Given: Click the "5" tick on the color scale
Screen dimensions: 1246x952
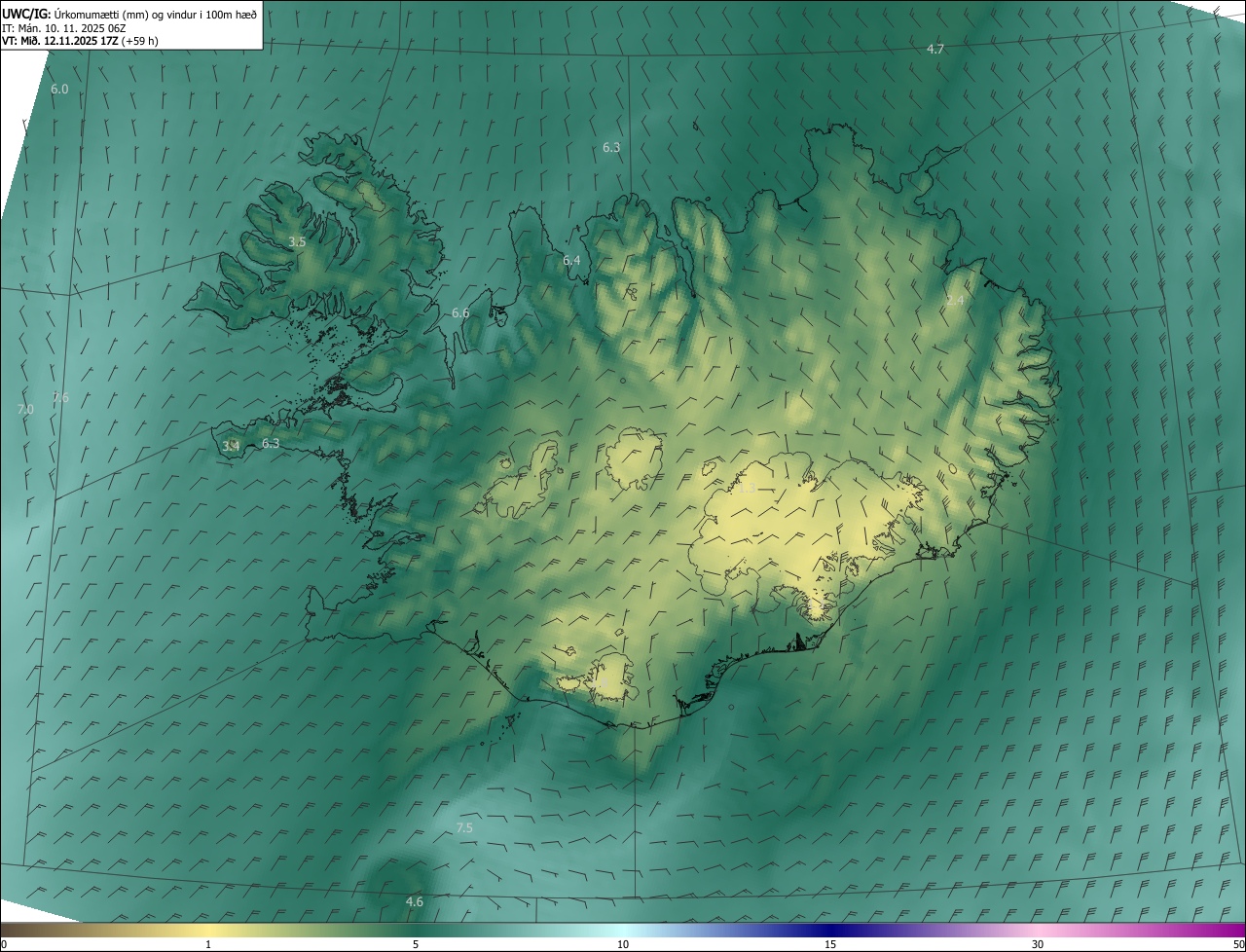Looking at the screenshot, I should coord(416,944).
